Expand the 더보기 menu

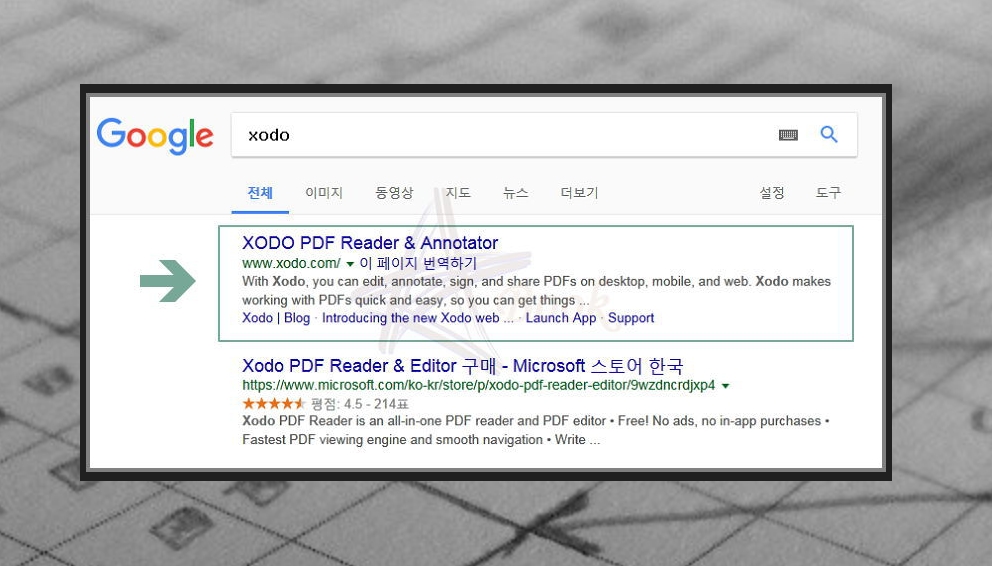pos(579,193)
